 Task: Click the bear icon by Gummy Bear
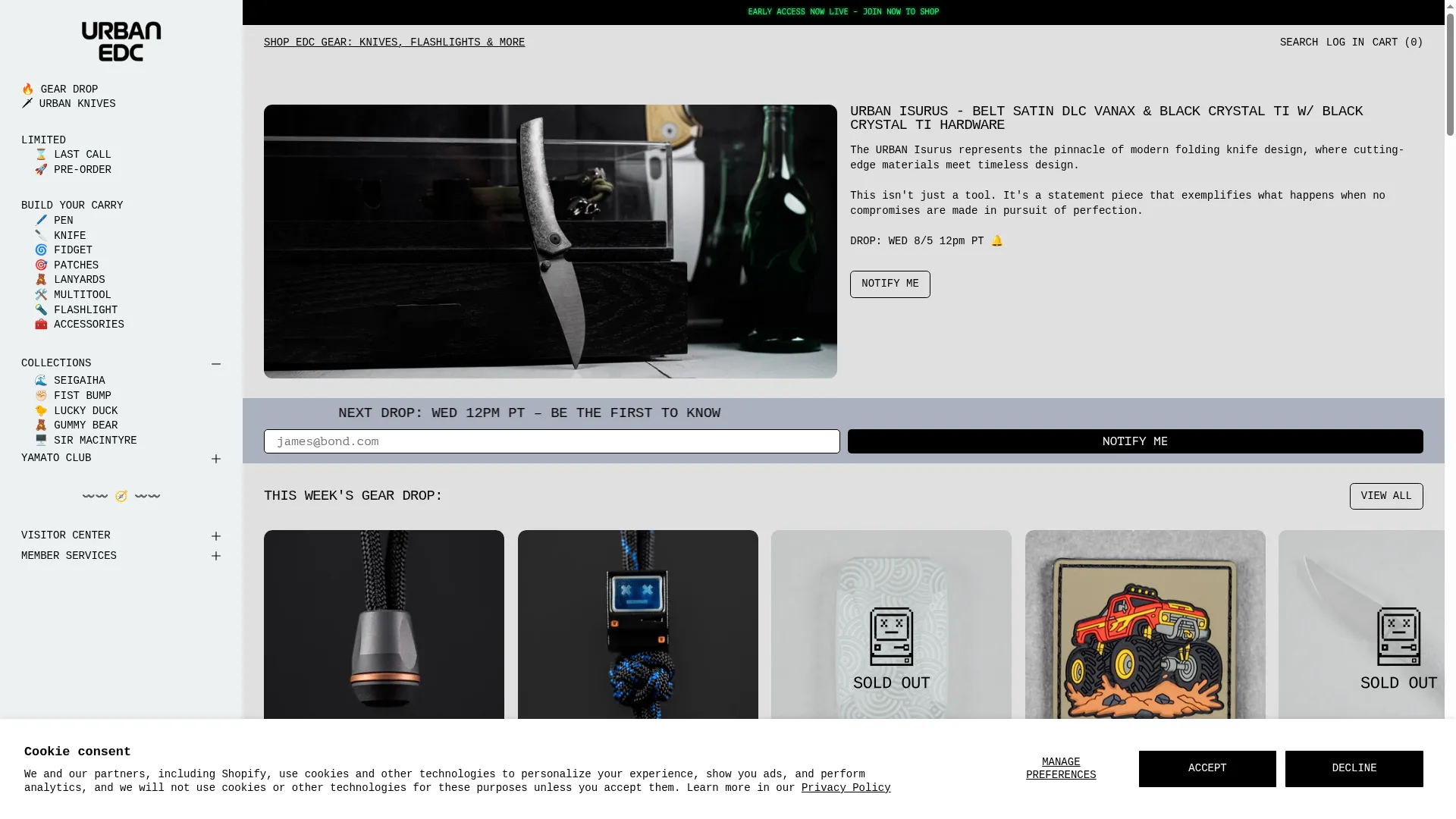pos(41,425)
